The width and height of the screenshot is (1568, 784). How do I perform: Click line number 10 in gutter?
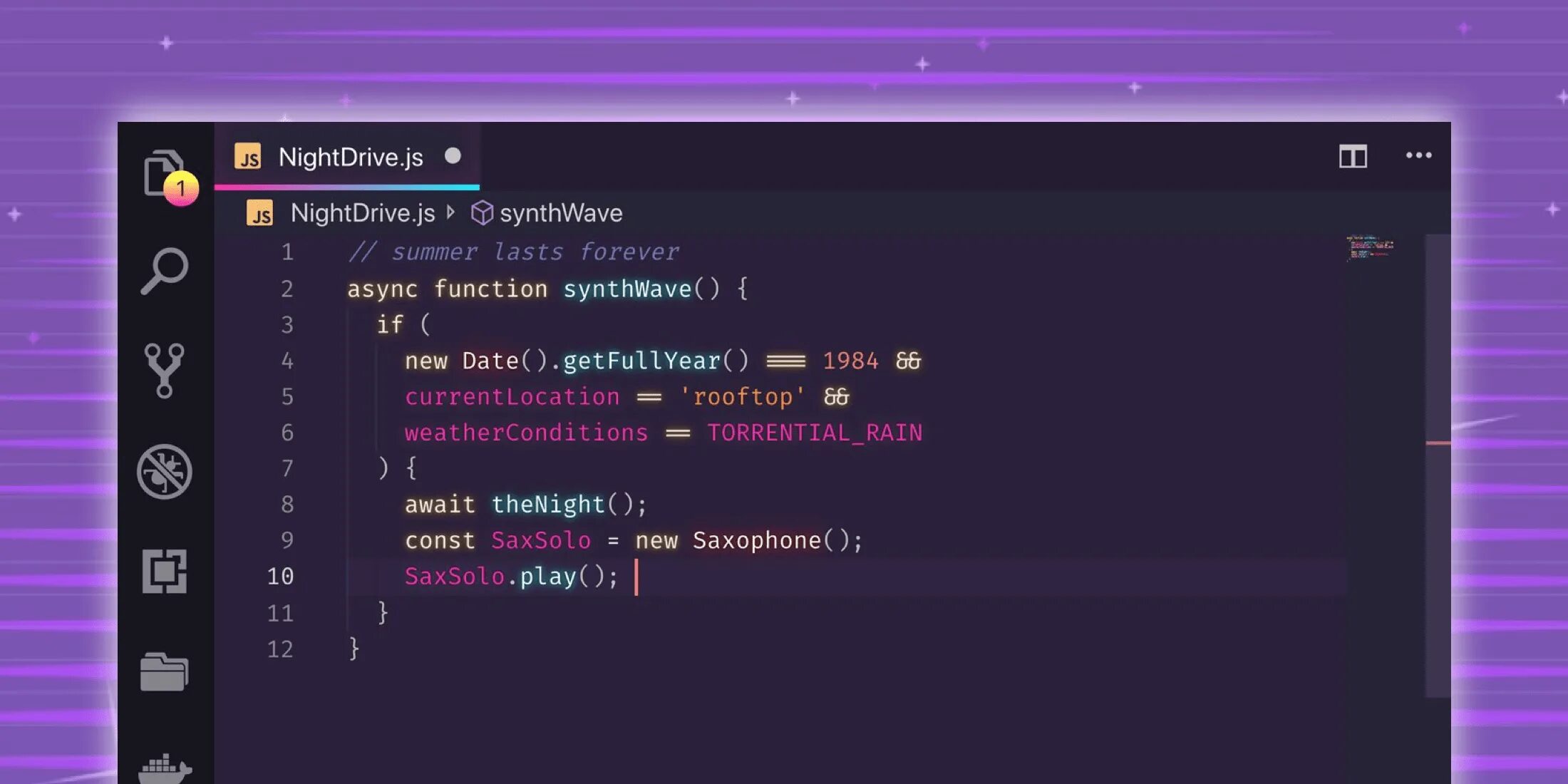(280, 576)
